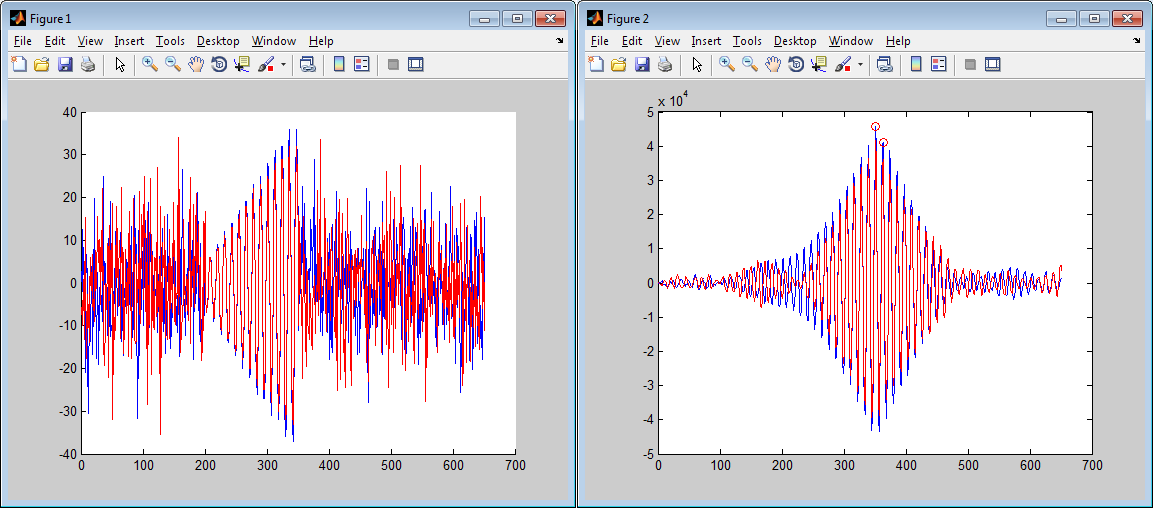This screenshot has width=1153, height=509.
Task: Click New Figure icon in Figure 1 toolbar
Action: pyautogui.click(x=18, y=64)
